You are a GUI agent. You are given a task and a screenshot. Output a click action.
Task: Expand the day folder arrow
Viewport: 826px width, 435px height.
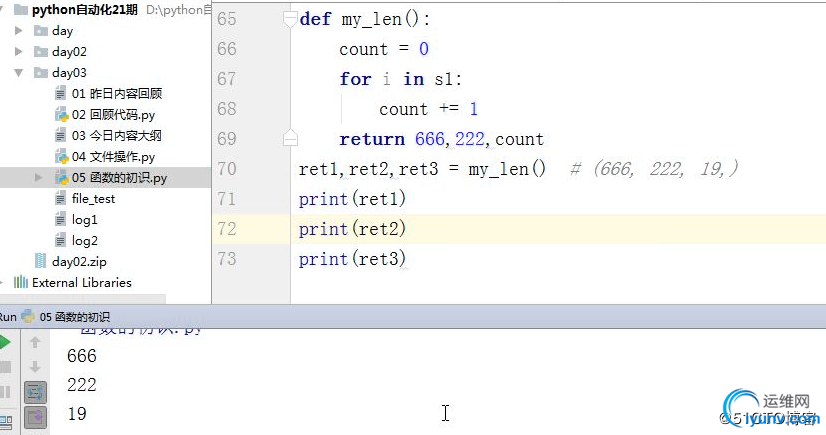click(18, 31)
